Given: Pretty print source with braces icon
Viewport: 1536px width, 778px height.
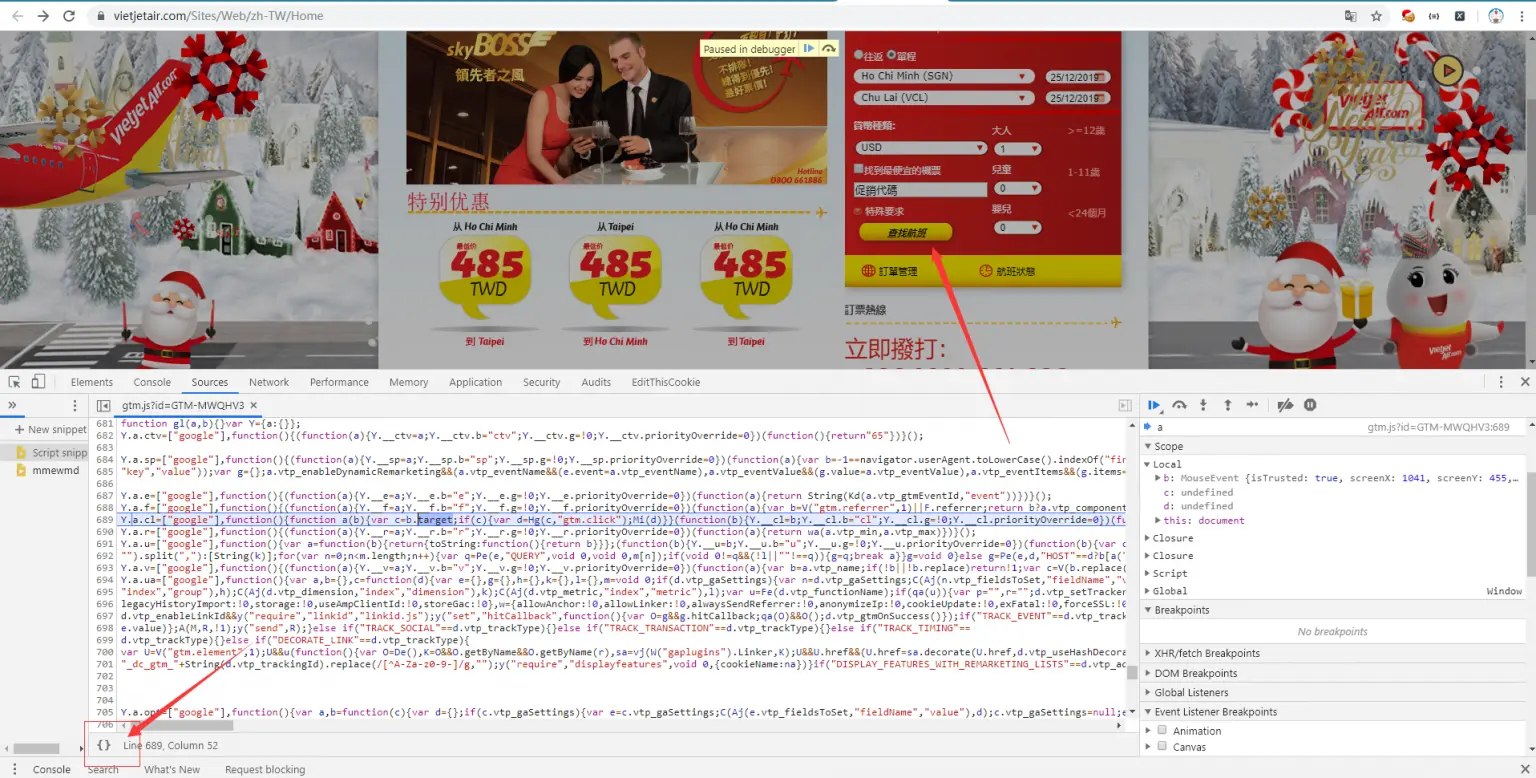Looking at the screenshot, I should point(103,745).
